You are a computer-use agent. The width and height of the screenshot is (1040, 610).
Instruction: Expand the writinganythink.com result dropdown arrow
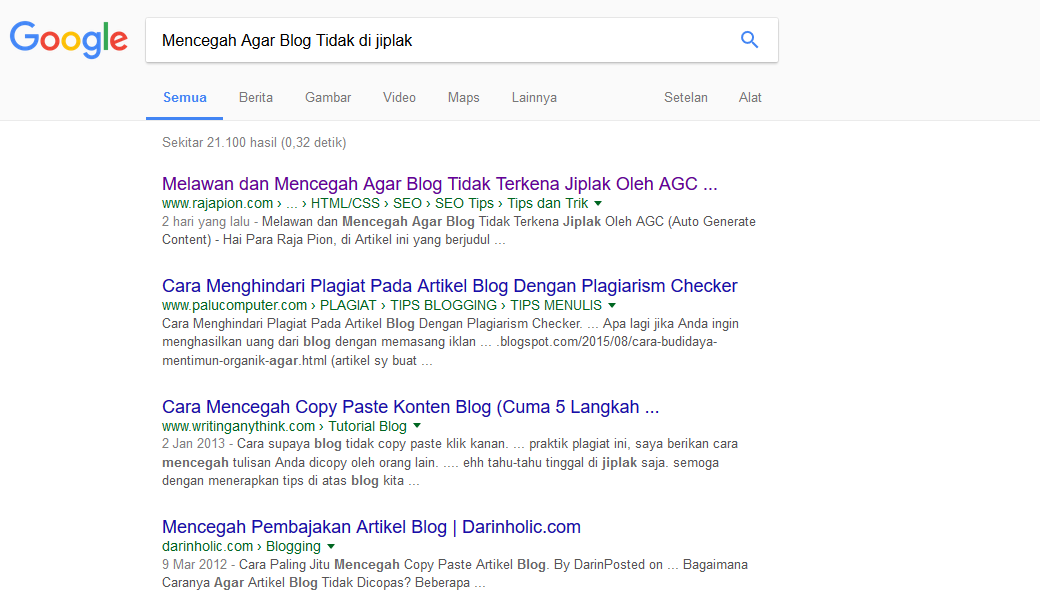pyautogui.click(x=417, y=426)
